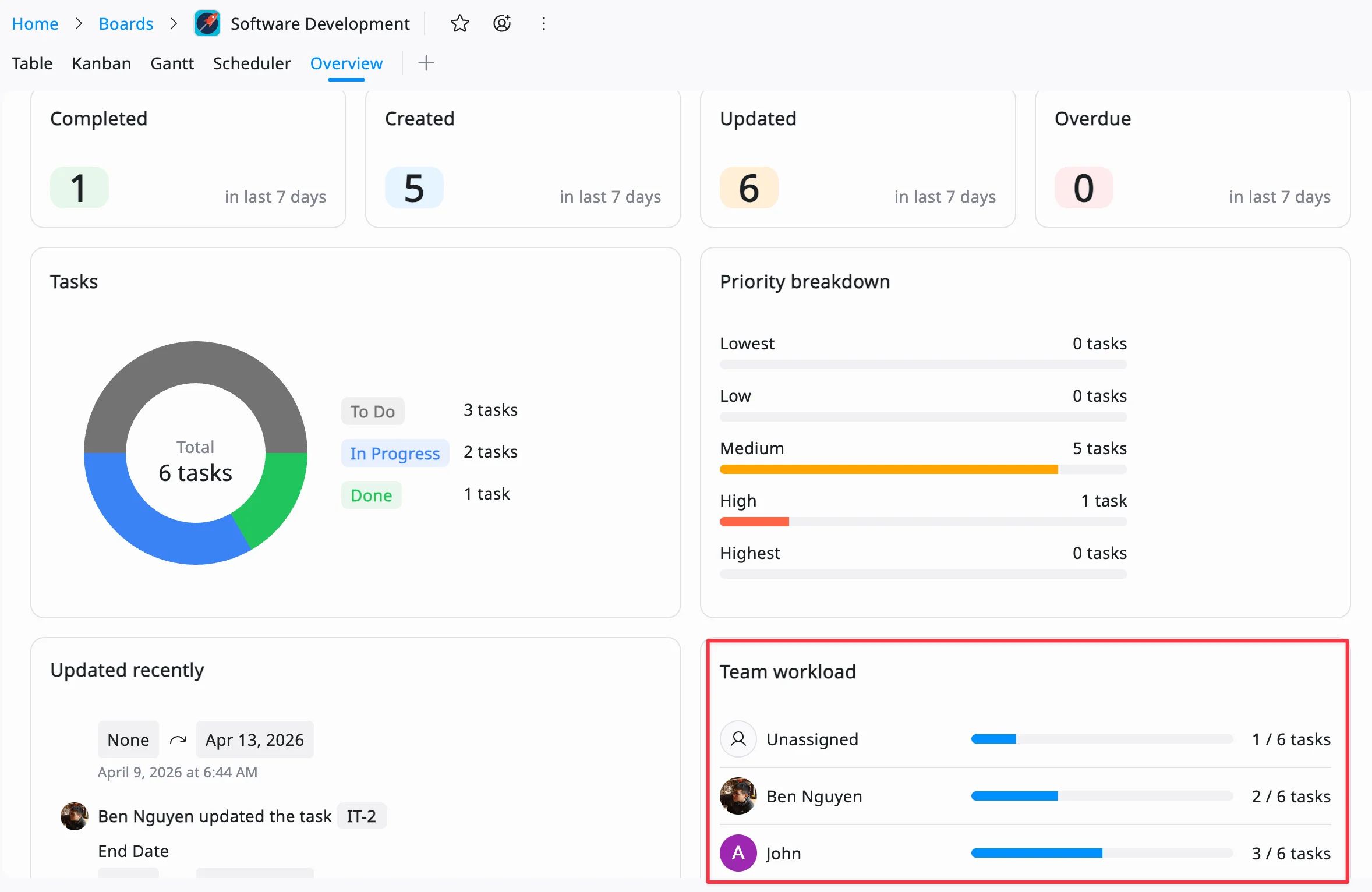Click the Apr 13, 2026 date chip

tap(254, 739)
